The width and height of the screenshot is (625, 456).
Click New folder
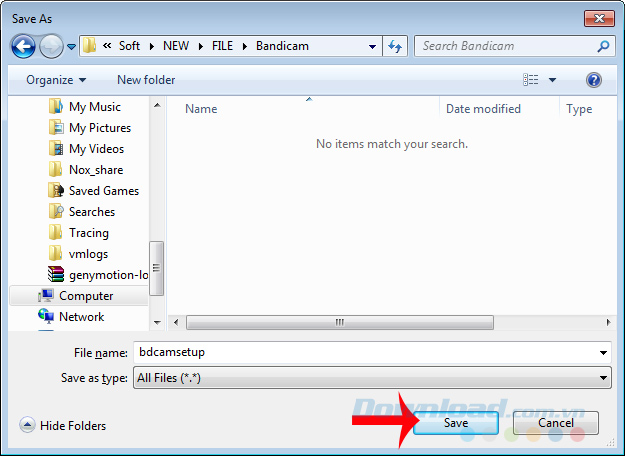146,80
